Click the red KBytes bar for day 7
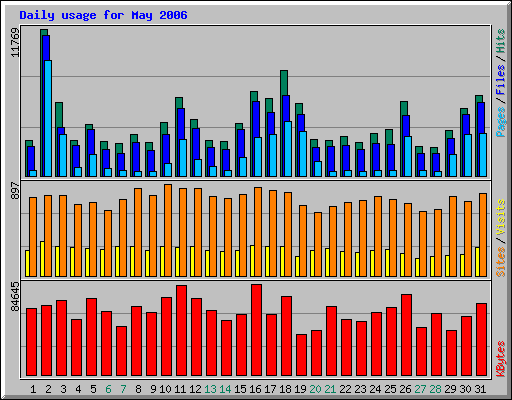This screenshot has width=512, height=400. coord(122,351)
